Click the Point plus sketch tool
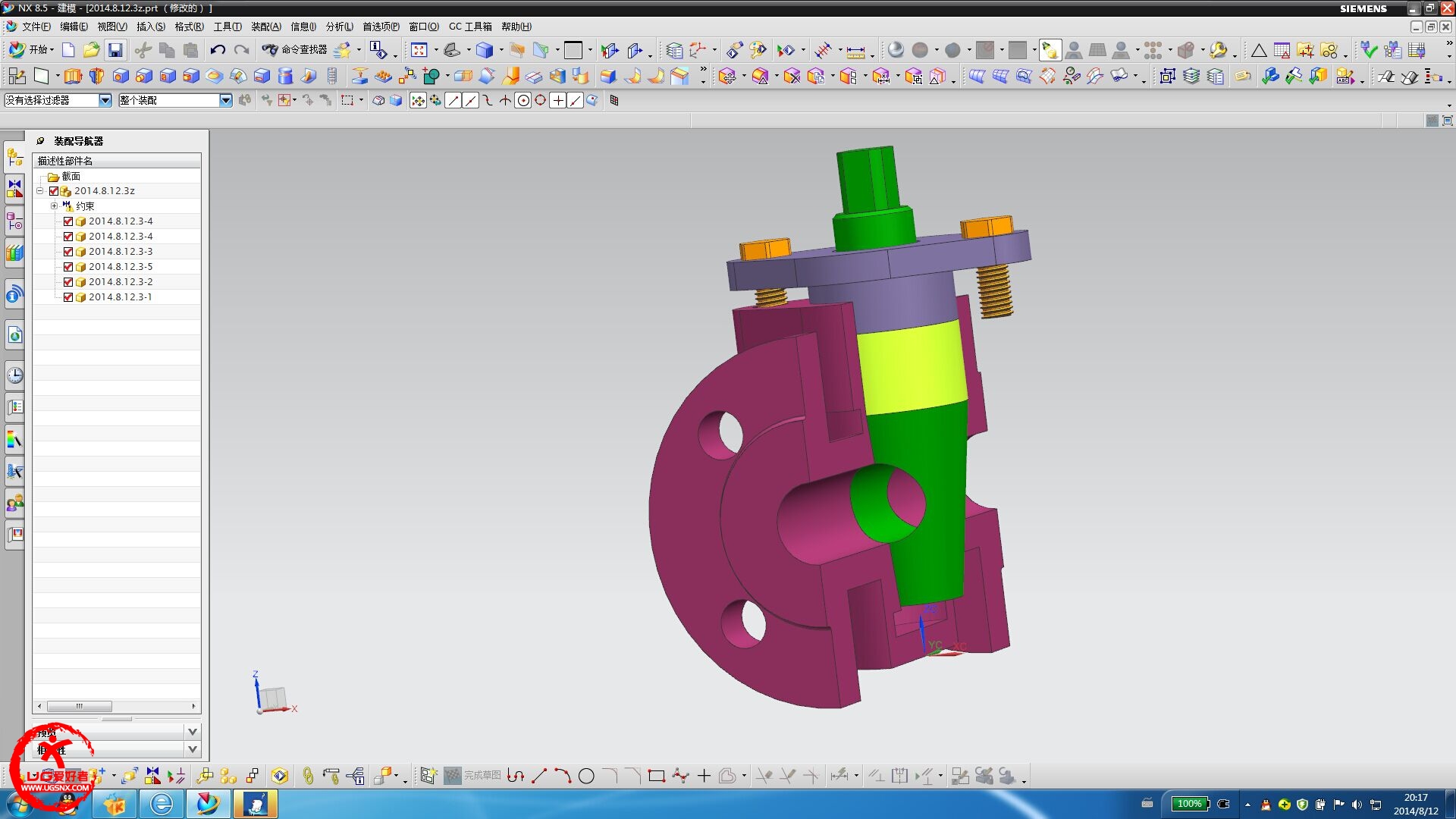1456x819 pixels. coord(704,776)
